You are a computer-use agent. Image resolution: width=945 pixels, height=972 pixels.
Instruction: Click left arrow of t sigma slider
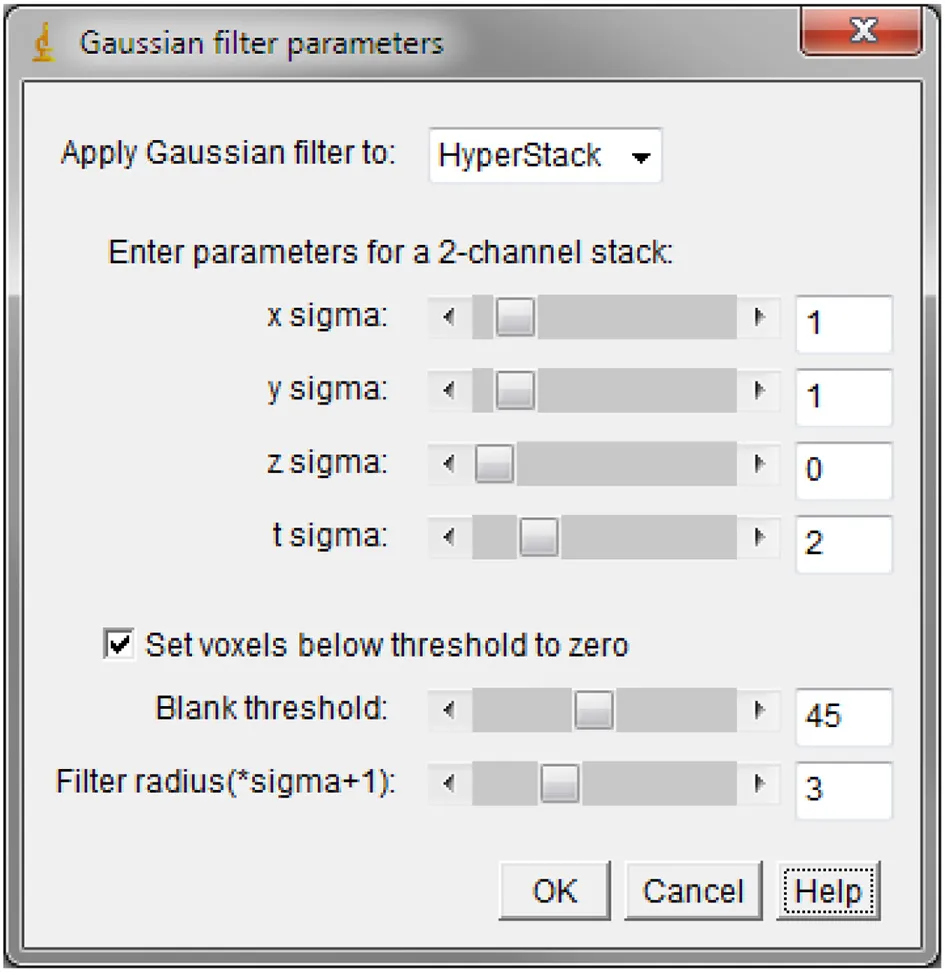point(450,538)
